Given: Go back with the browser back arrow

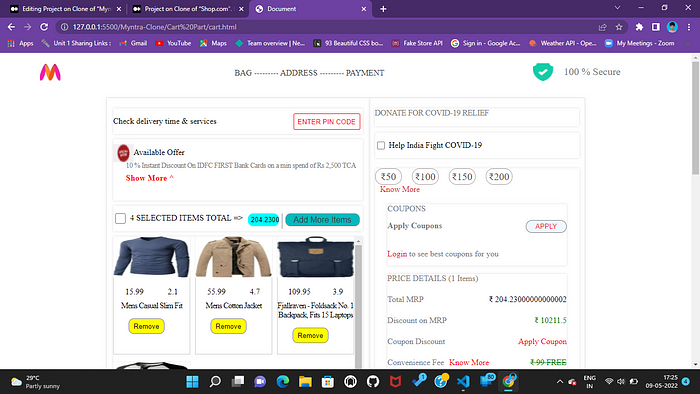Looking at the screenshot, I should click(11, 27).
